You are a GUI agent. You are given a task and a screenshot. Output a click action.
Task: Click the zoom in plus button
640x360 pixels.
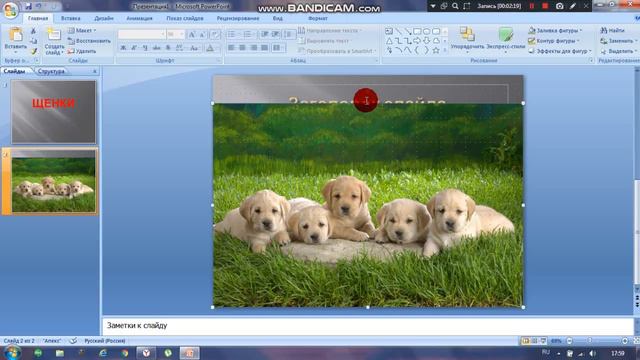click(x=624, y=340)
